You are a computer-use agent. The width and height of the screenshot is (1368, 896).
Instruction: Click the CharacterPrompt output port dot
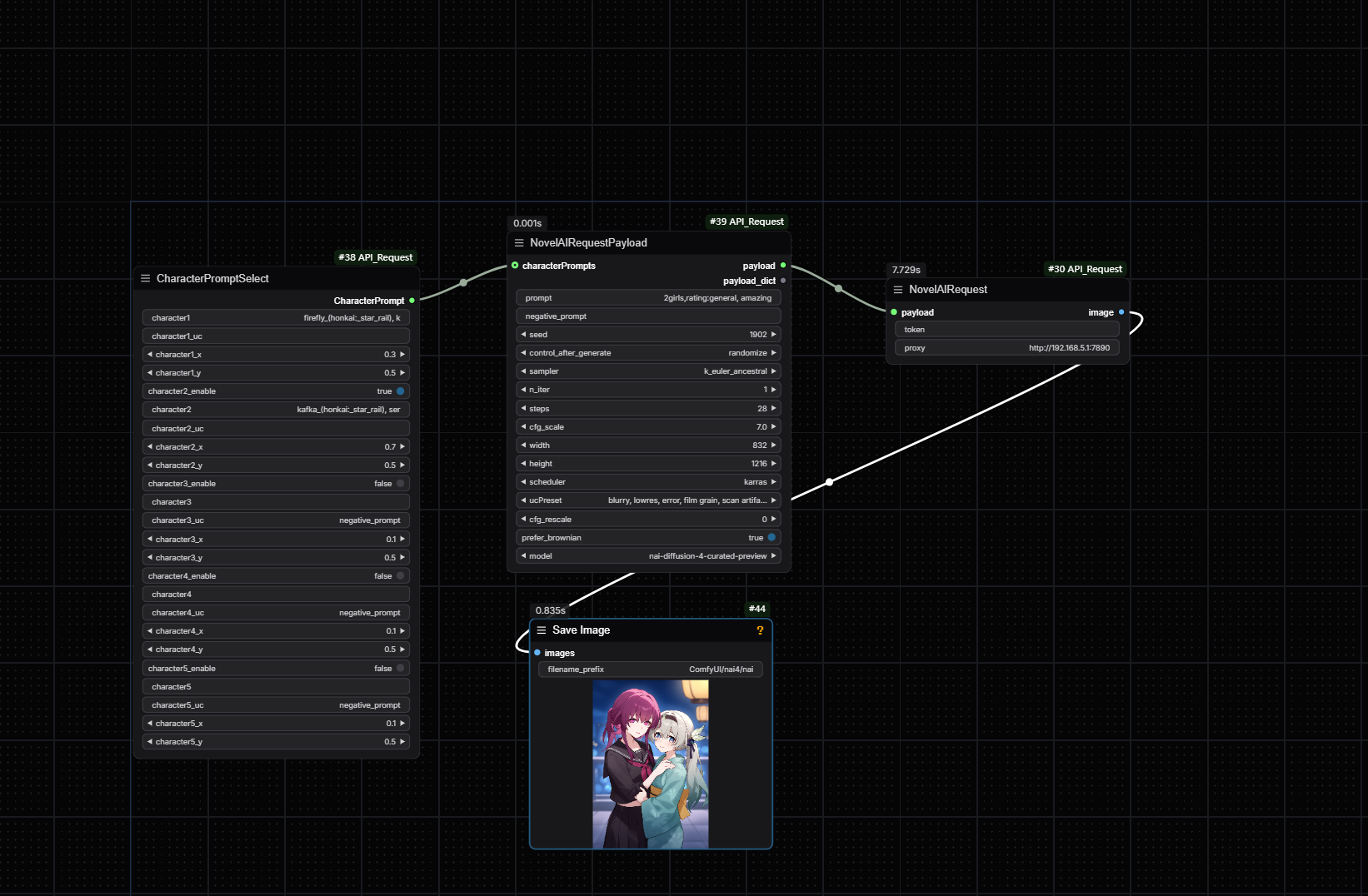tap(412, 301)
